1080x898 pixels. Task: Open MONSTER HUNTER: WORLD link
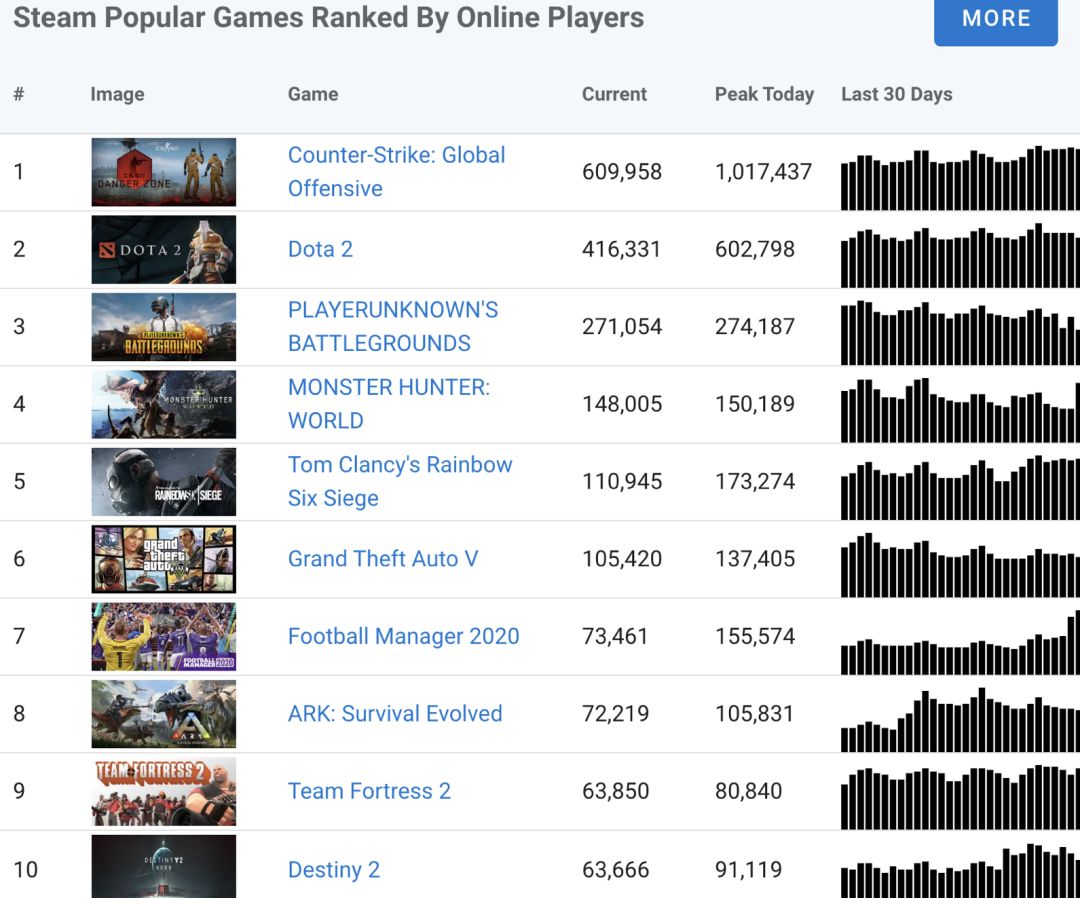point(388,404)
